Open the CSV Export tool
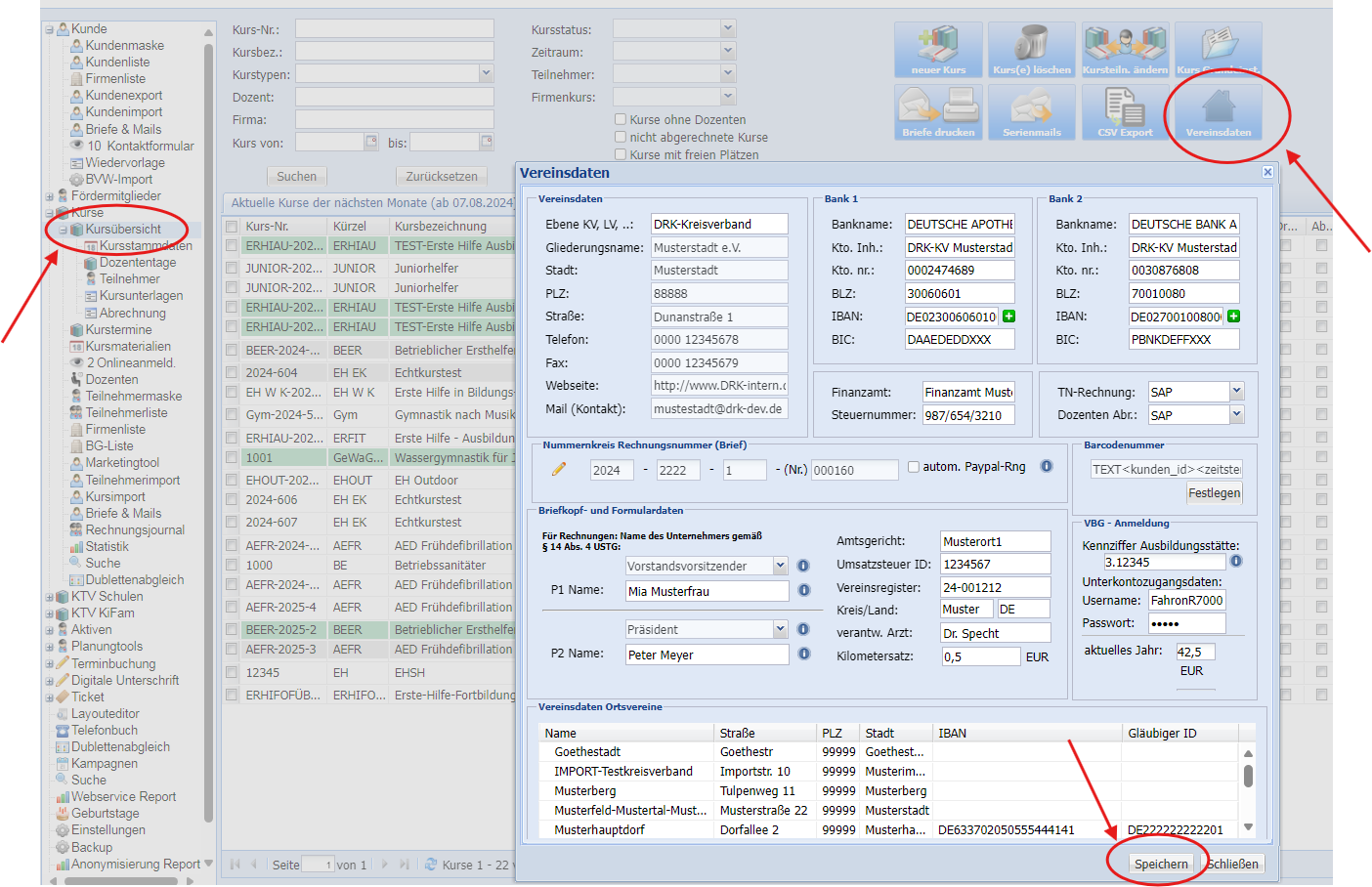Viewport: 1372px width, 887px height. coord(1125,111)
